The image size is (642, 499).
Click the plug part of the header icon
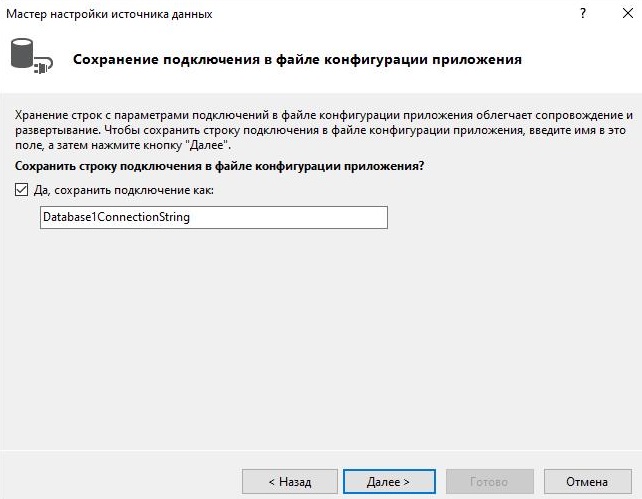coord(43,66)
